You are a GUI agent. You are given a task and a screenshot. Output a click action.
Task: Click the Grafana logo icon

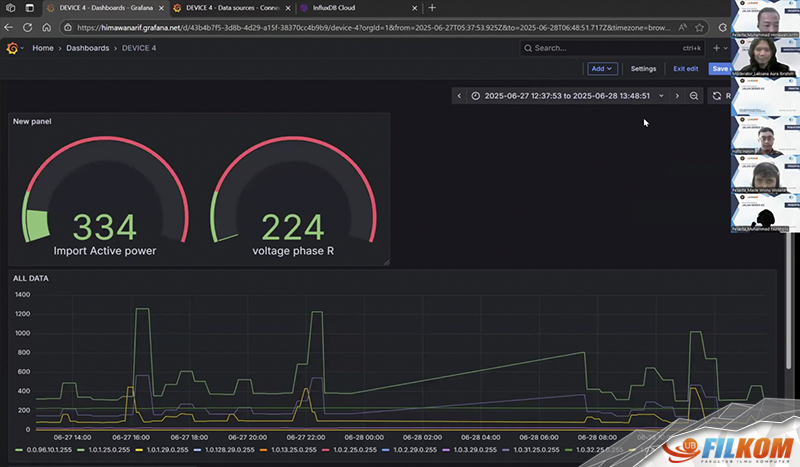pyautogui.click(x=12, y=48)
